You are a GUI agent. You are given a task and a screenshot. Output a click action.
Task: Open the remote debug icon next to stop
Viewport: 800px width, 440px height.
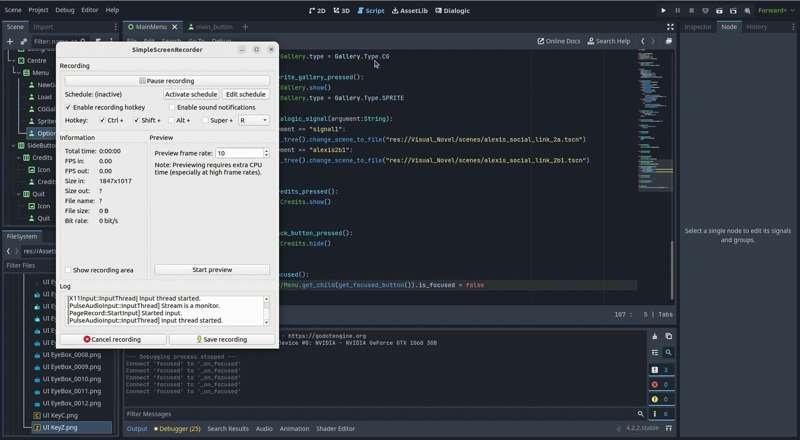click(x=705, y=11)
